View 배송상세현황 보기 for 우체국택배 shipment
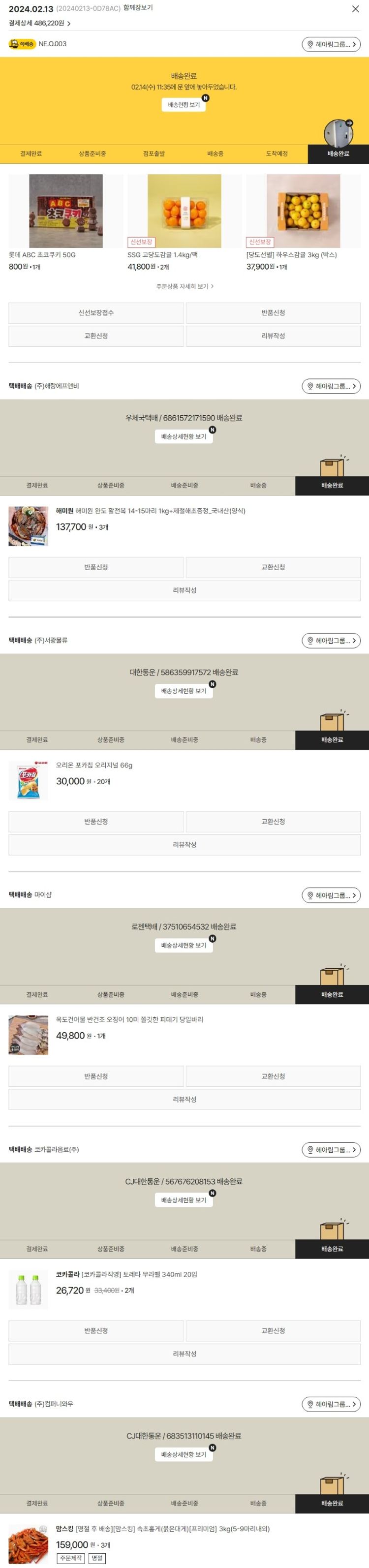369x1568 pixels. (x=184, y=436)
